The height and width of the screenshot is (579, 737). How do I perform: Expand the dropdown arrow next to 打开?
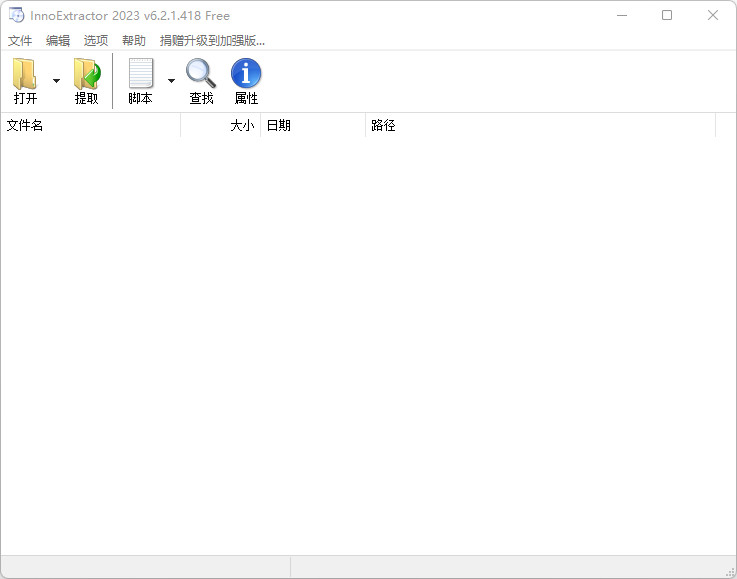pyautogui.click(x=56, y=81)
